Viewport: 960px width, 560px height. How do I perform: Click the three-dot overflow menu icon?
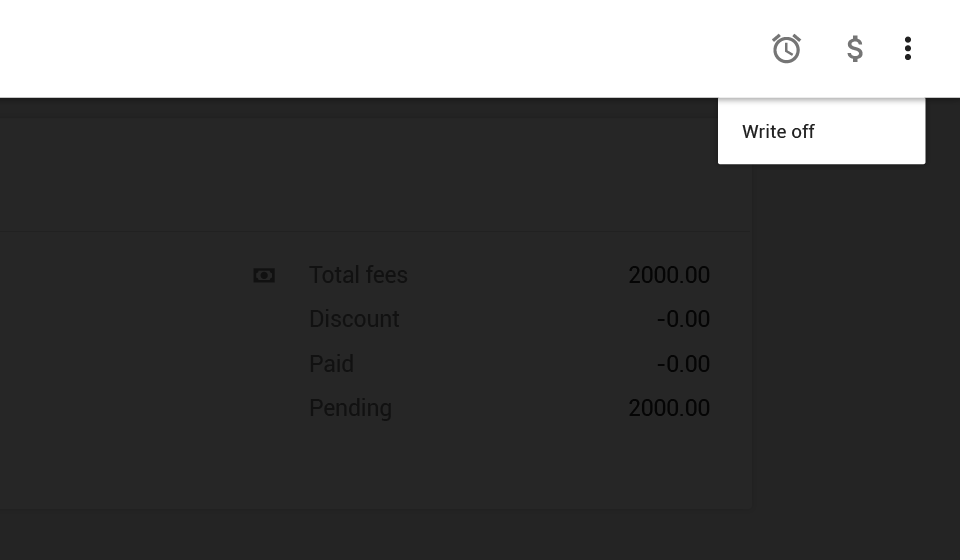point(907,49)
